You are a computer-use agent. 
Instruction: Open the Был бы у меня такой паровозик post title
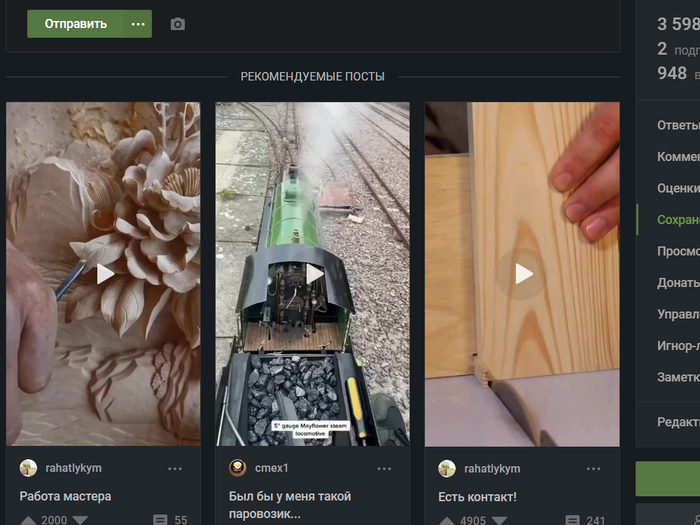point(290,505)
